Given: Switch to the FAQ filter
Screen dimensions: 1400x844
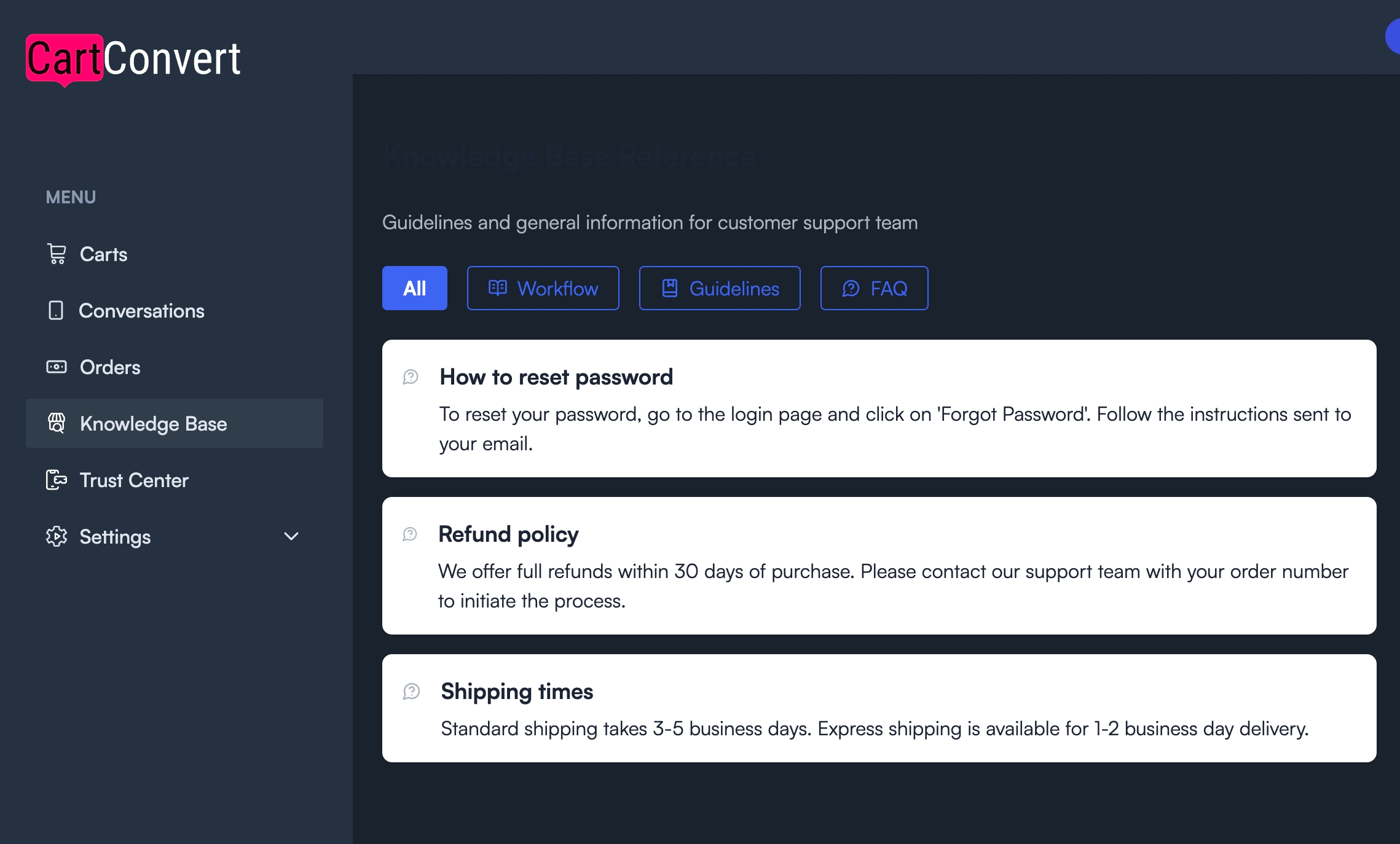Looking at the screenshot, I should coord(875,288).
